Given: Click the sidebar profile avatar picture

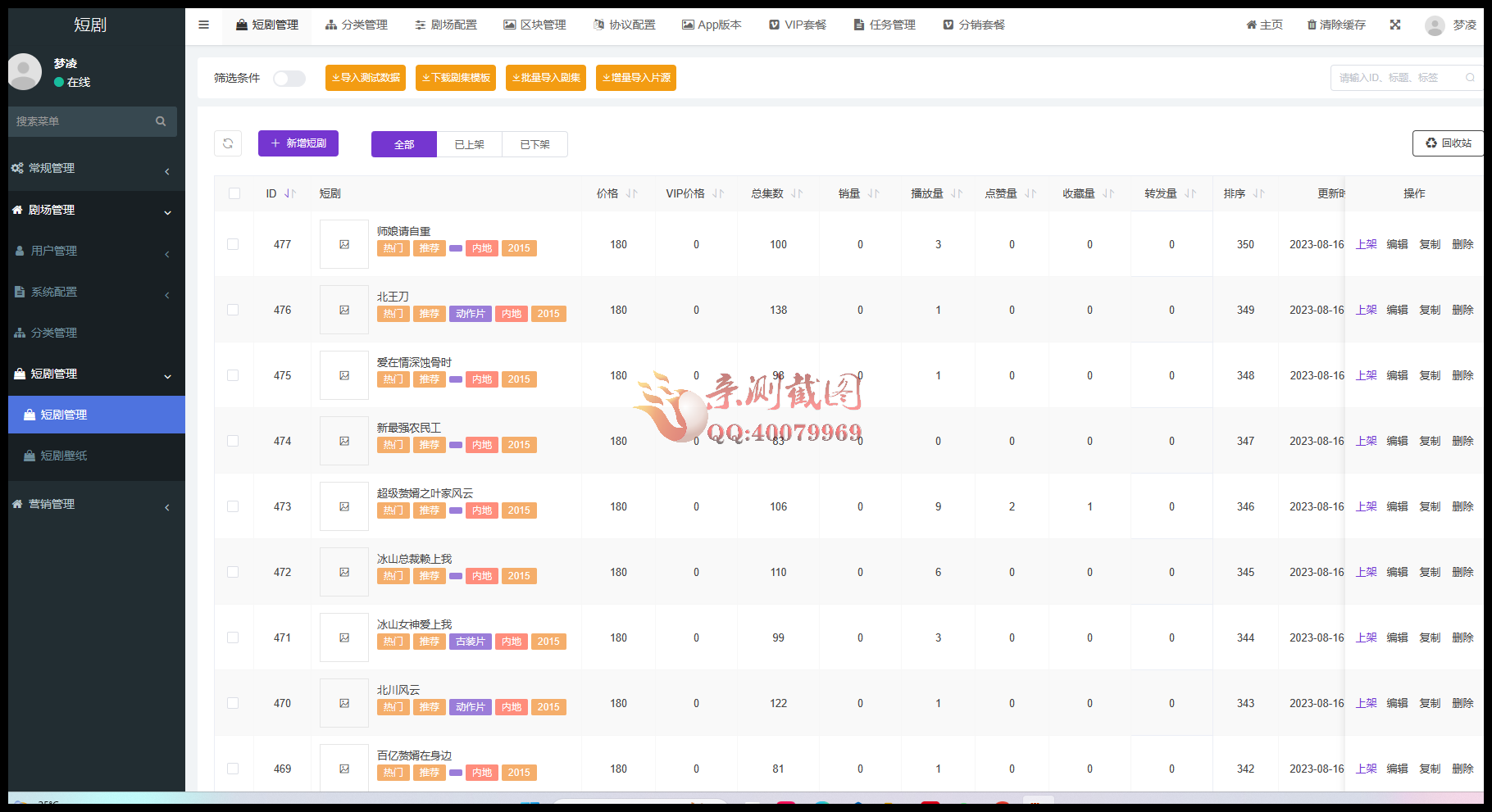Looking at the screenshot, I should point(25,72).
